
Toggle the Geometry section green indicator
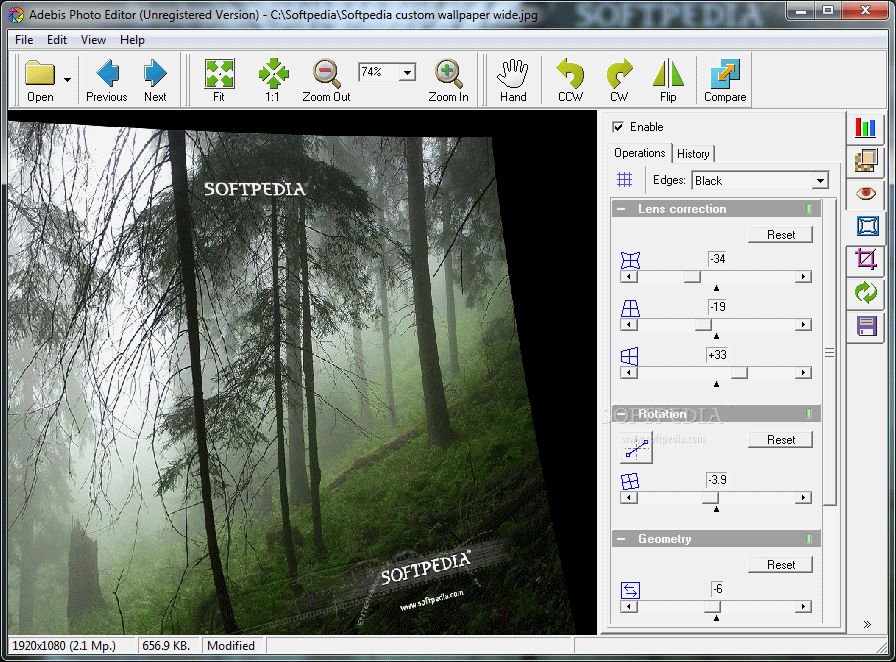[809, 539]
